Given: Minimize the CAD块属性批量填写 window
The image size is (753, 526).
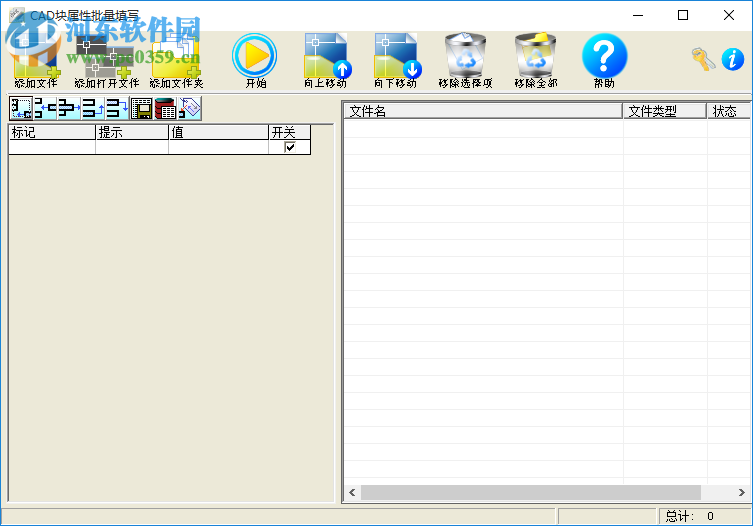Looking at the screenshot, I should pos(638,15).
